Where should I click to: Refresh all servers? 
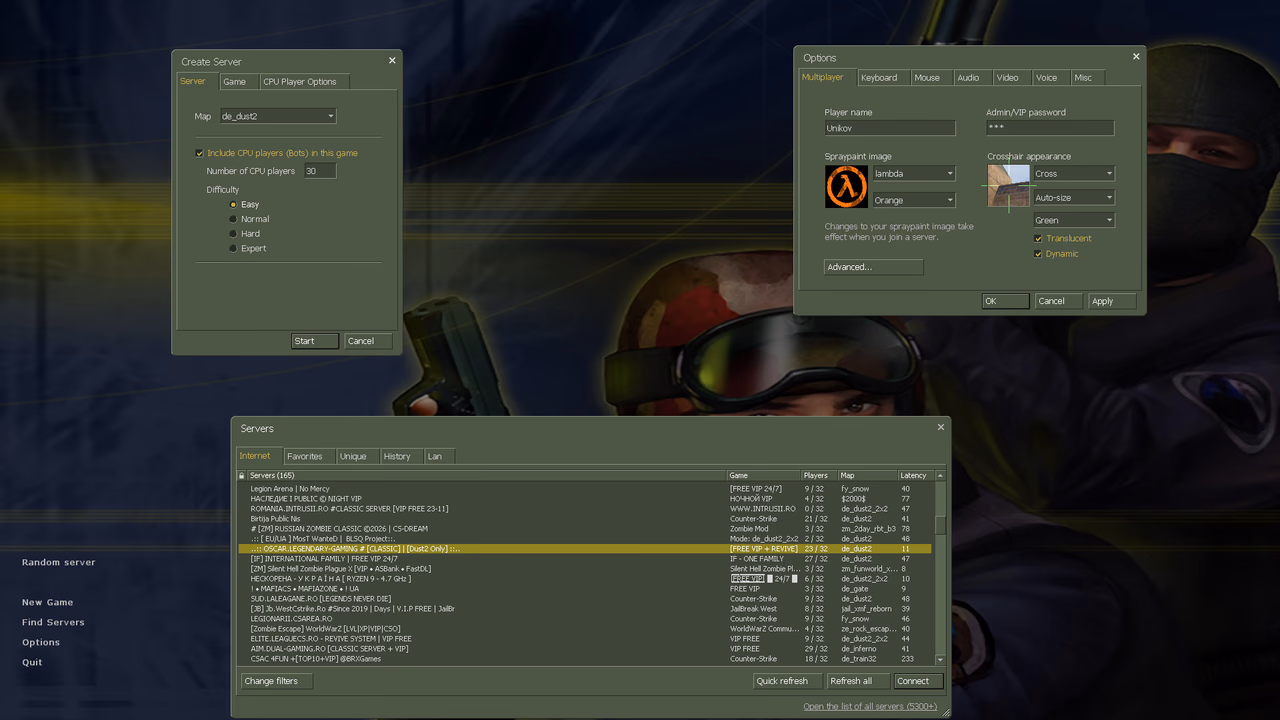point(858,681)
